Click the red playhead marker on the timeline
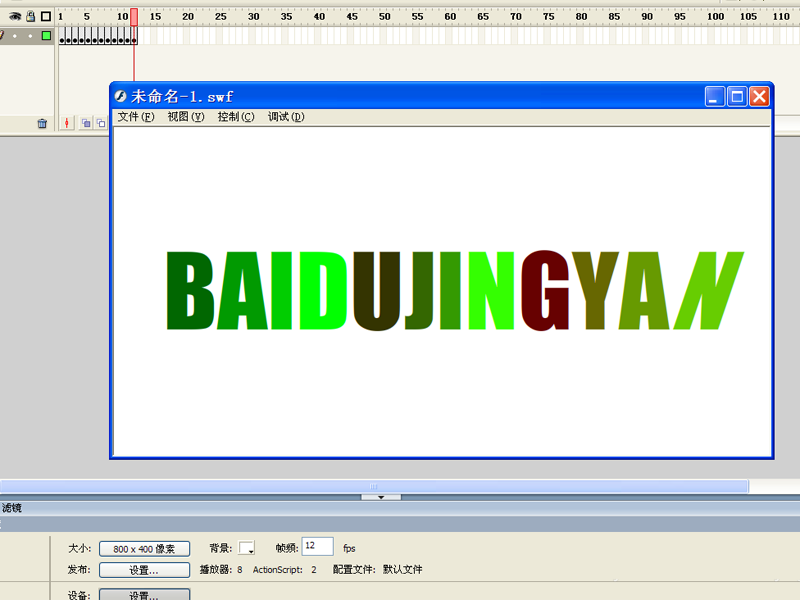The width and height of the screenshot is (800, 600). 134,17
